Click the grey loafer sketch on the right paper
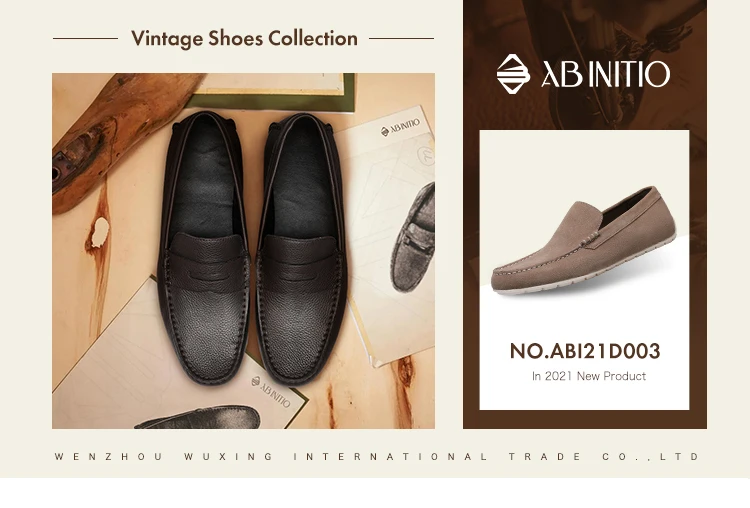Screen dimensions: 750x508 (414, 237)
